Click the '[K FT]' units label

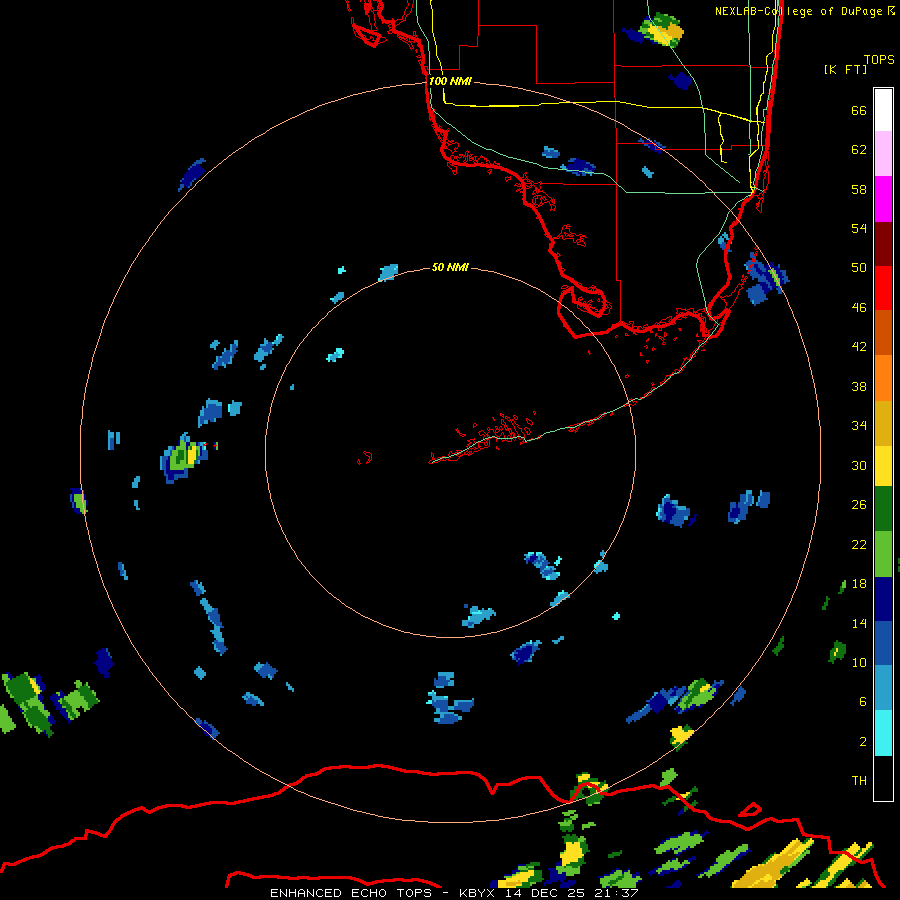(x=845, y=69)
